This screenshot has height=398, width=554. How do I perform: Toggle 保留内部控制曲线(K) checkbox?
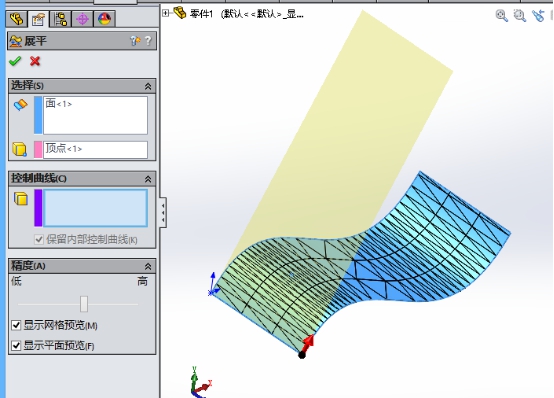39,240
